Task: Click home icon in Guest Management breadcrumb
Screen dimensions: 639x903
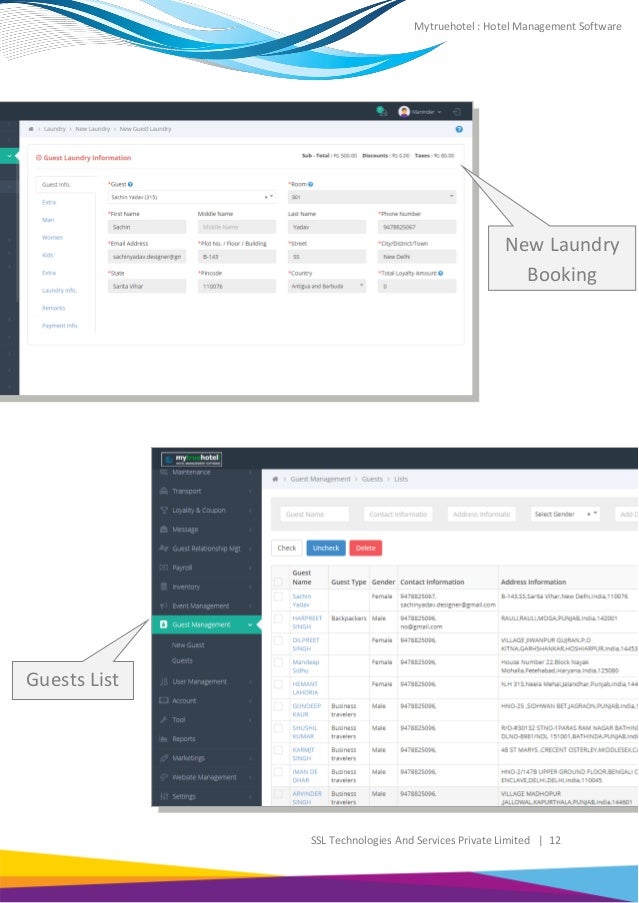Action: pos(275,479)
